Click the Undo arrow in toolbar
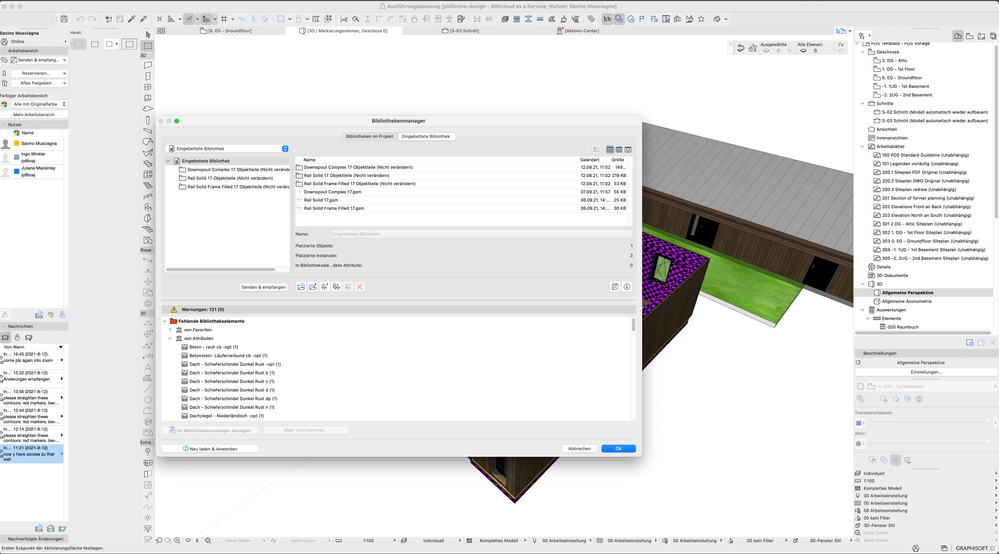 click(x=80, y=19)
